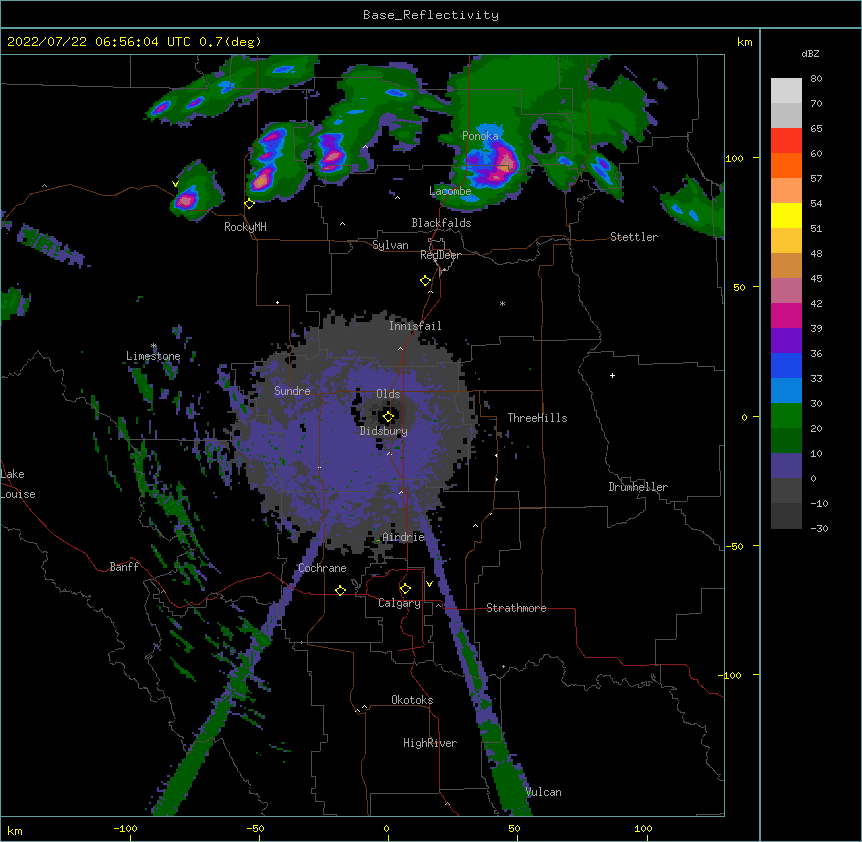Click the Calgary city label
This screenshot has height=842, width=862.
point(399,603)
